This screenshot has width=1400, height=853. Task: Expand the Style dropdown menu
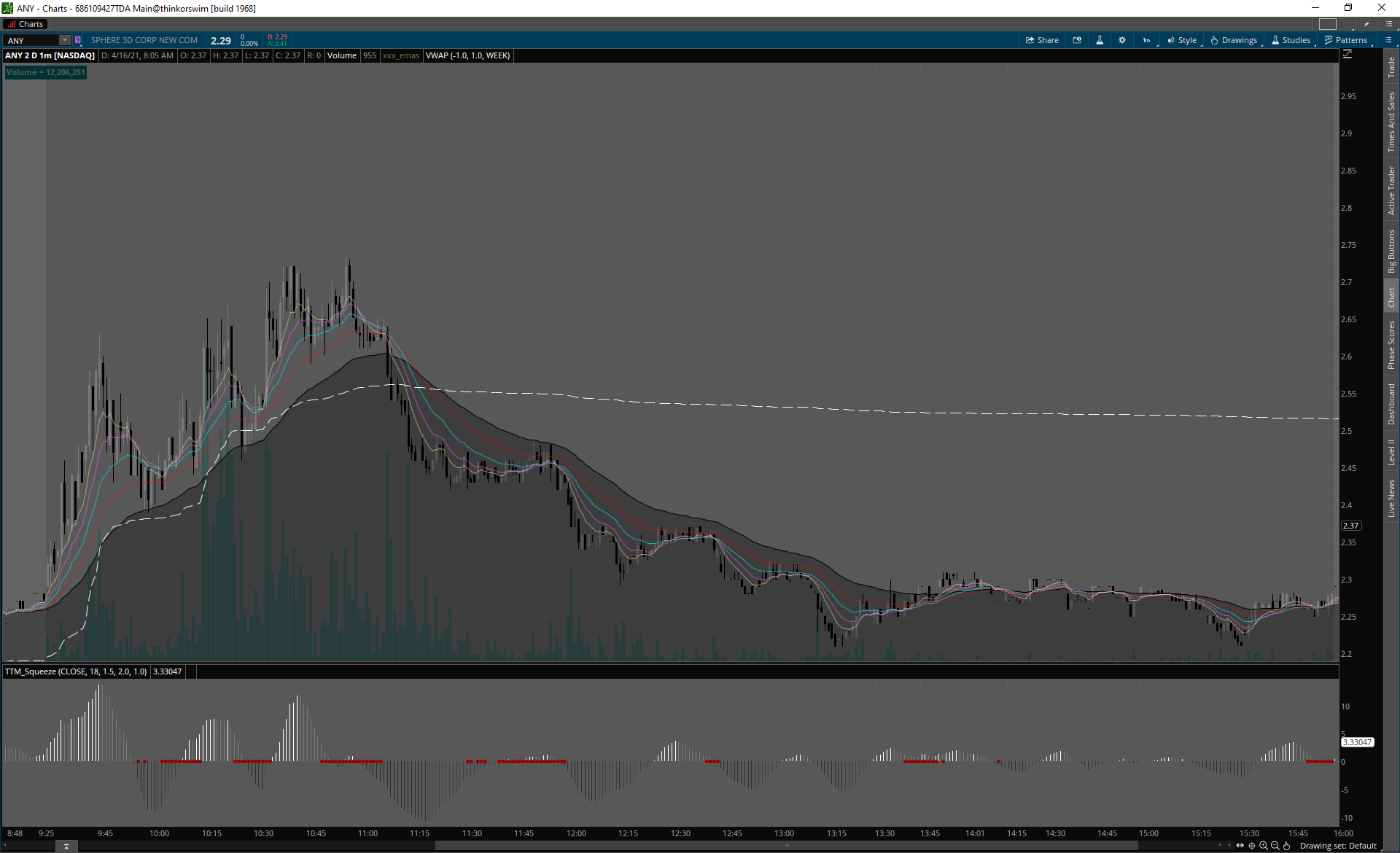pos(1182,40)
